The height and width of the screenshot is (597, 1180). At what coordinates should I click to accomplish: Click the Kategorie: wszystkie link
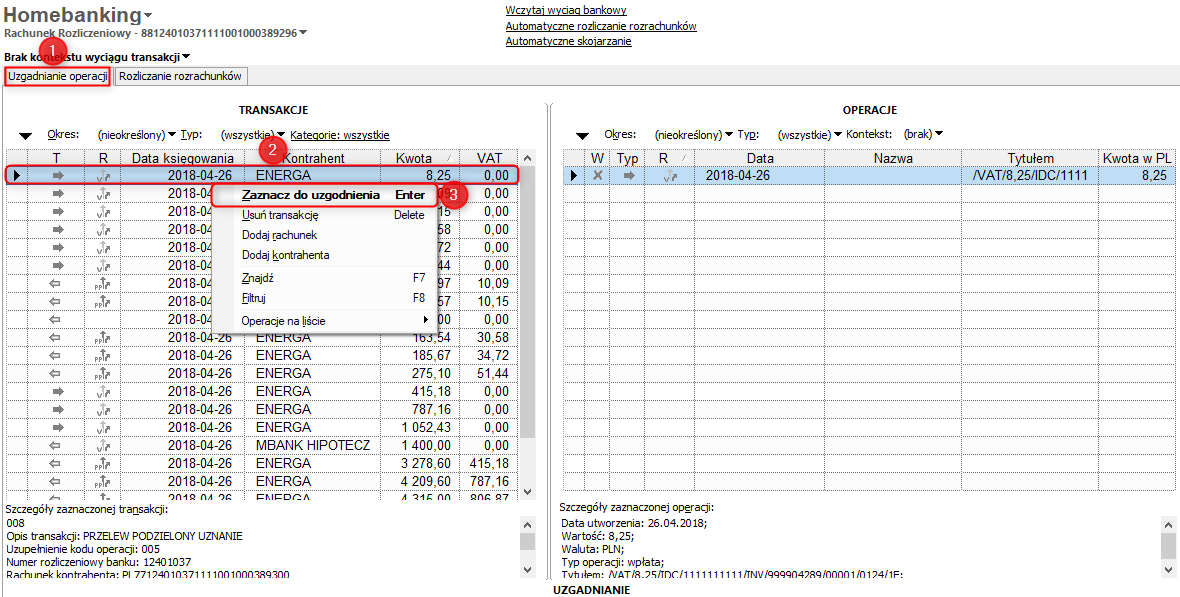pyautogui.click(x=339, y=136)
